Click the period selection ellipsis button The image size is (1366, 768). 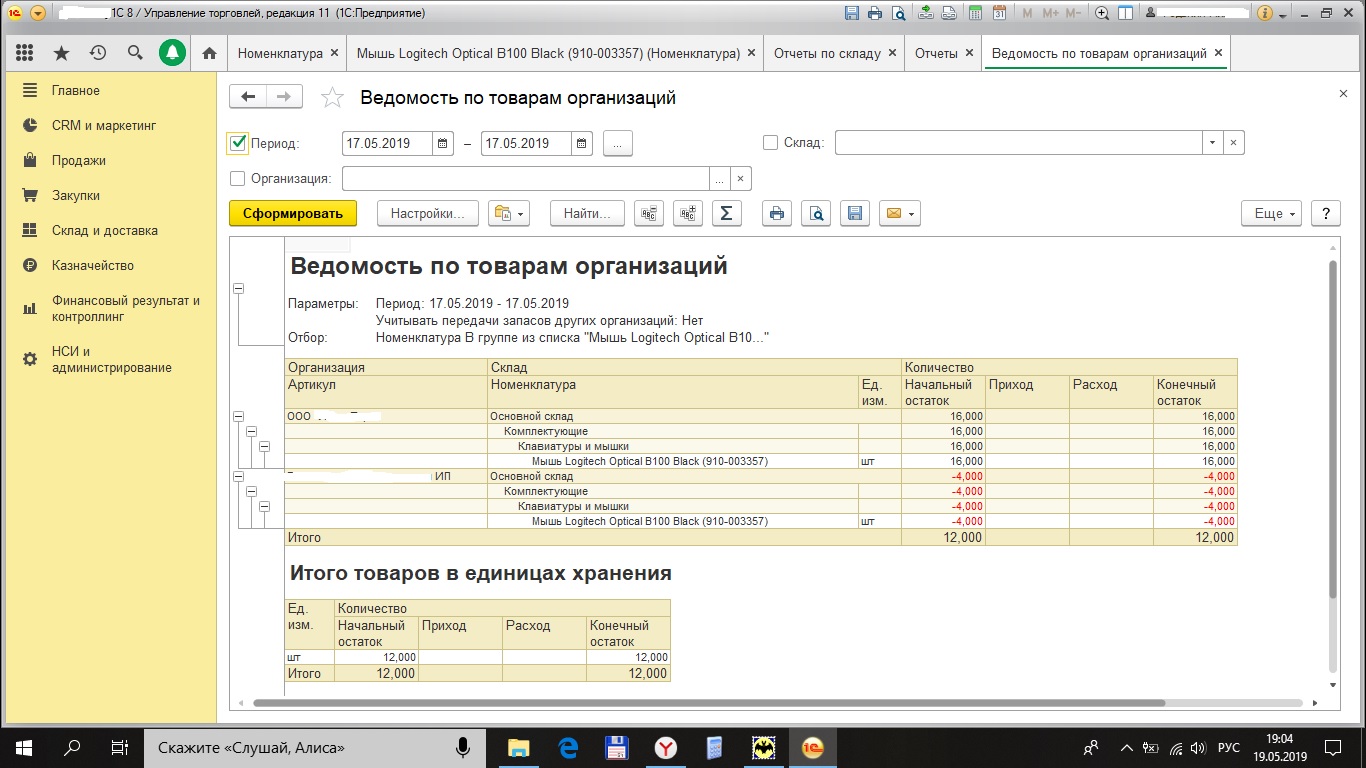point(618,144)
